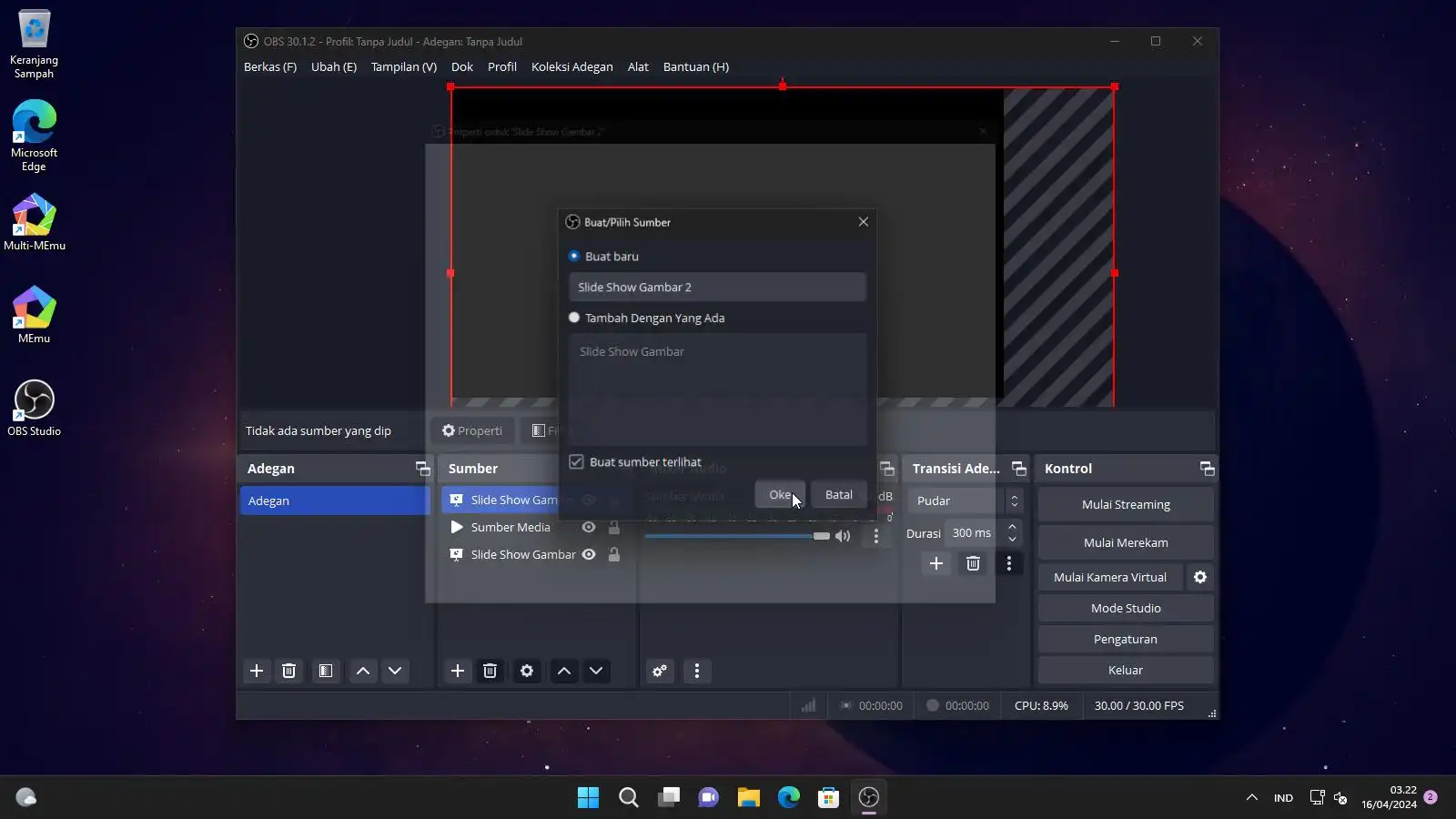
Task: Open the Ubah (E) menu
Action: [334, 66]
